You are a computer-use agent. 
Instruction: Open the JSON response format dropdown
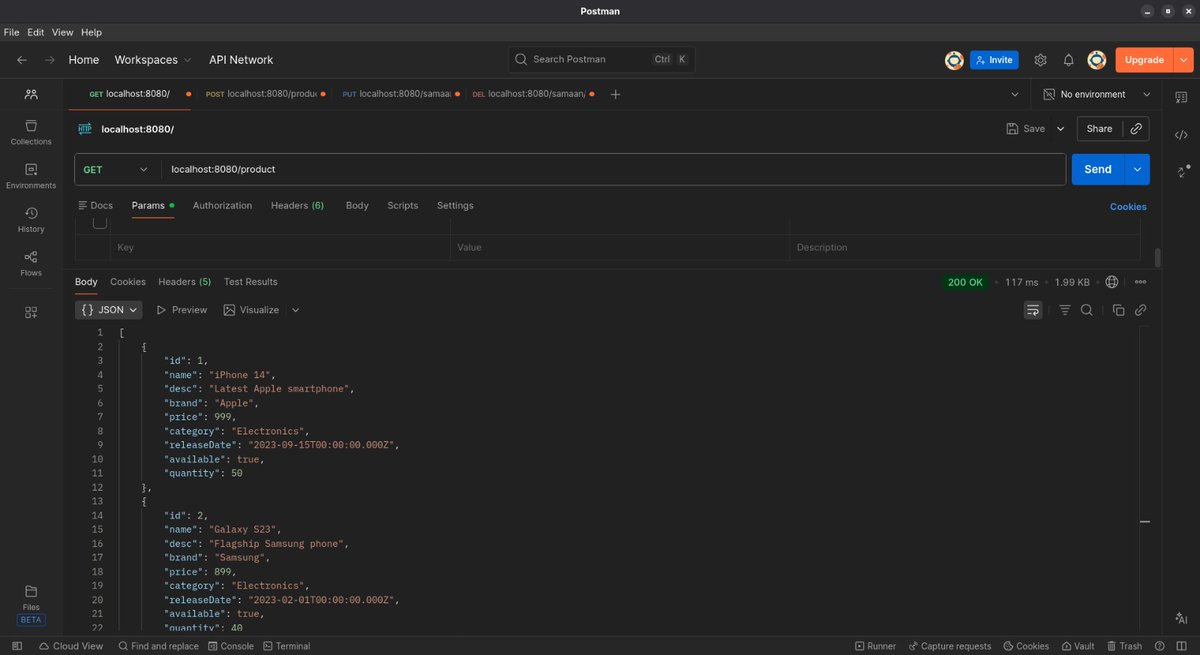click(109, 310)
